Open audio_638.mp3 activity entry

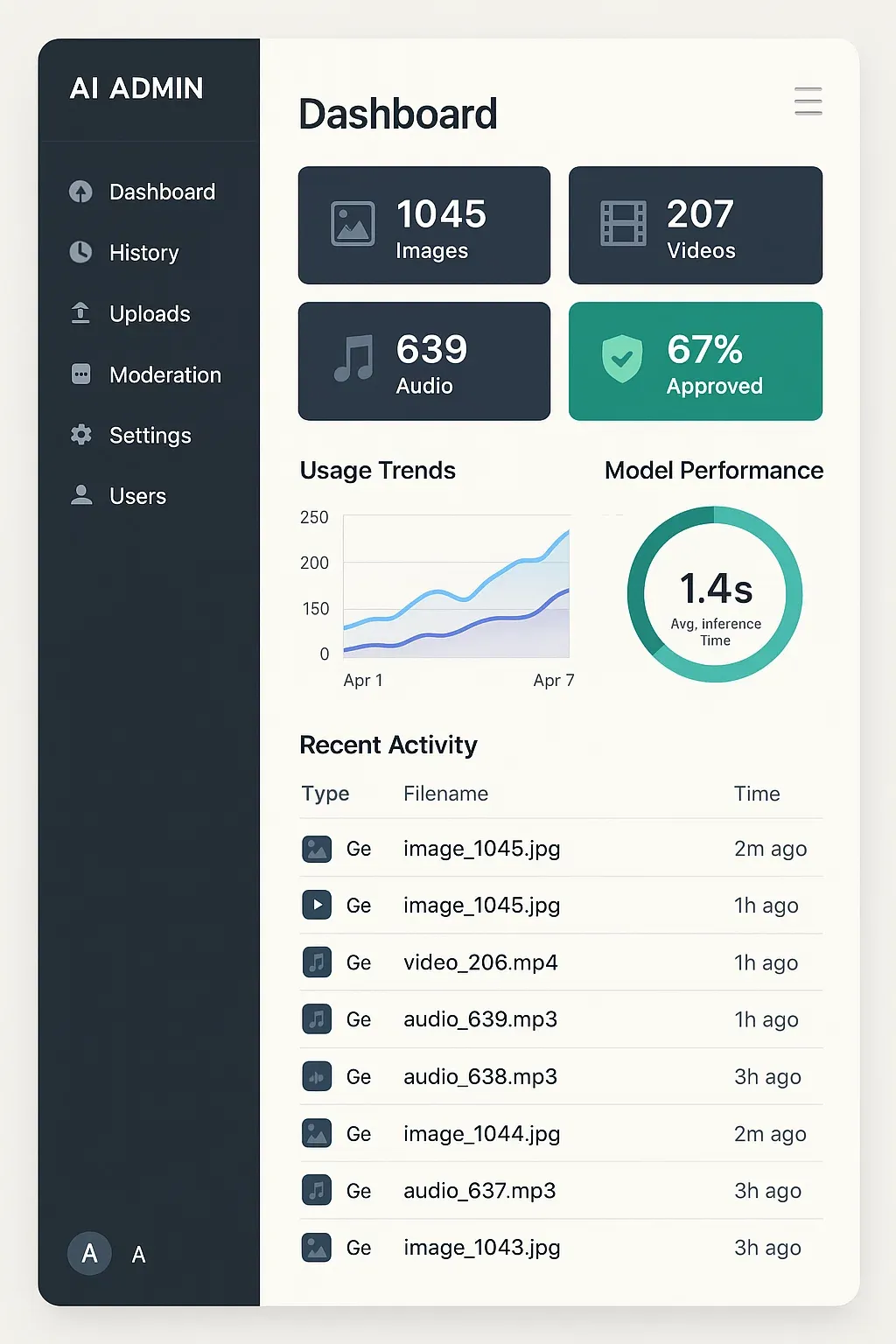480,1076
